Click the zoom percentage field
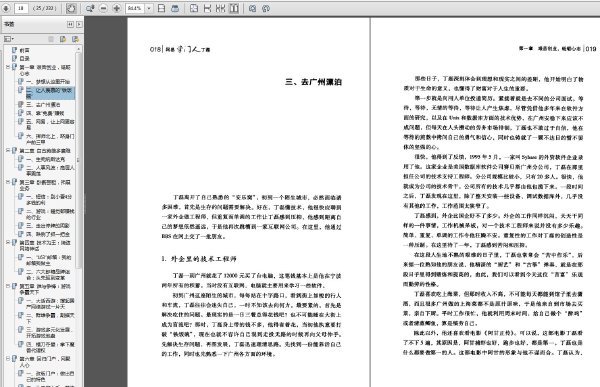Screen dimensions: 600x387 coord(135,8)
